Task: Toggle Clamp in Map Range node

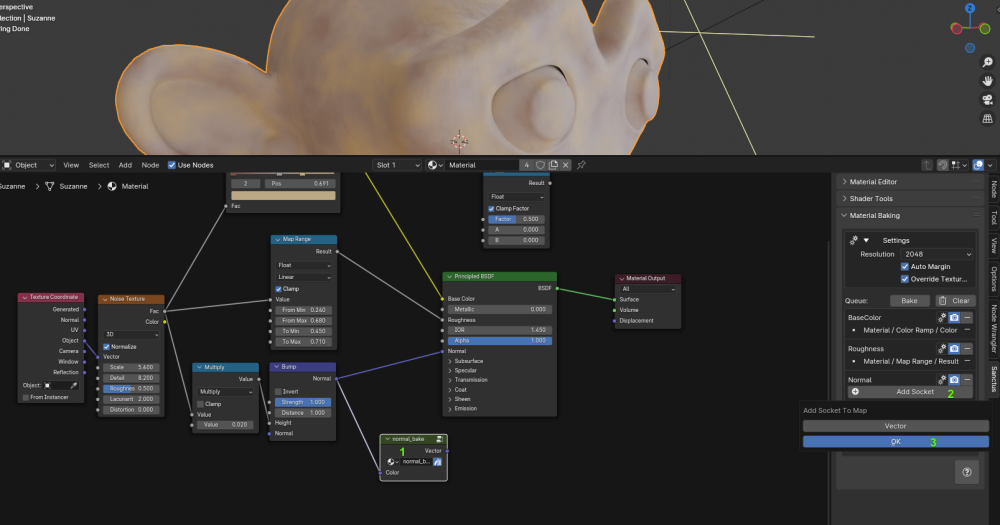Action: tap(279, 289)
